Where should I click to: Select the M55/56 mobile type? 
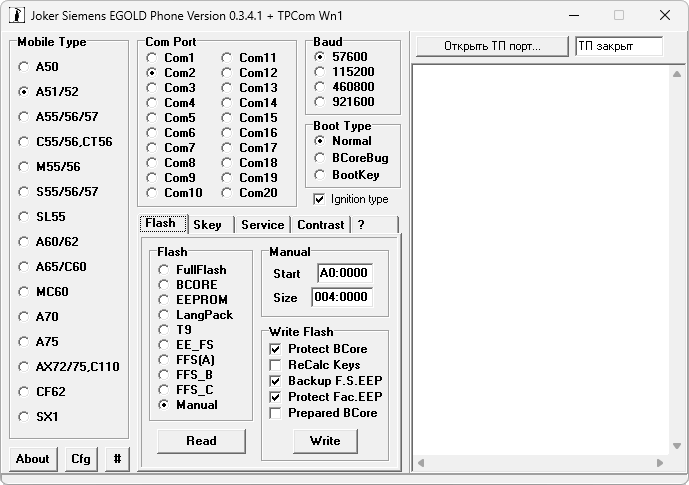[x=49, y=167]
